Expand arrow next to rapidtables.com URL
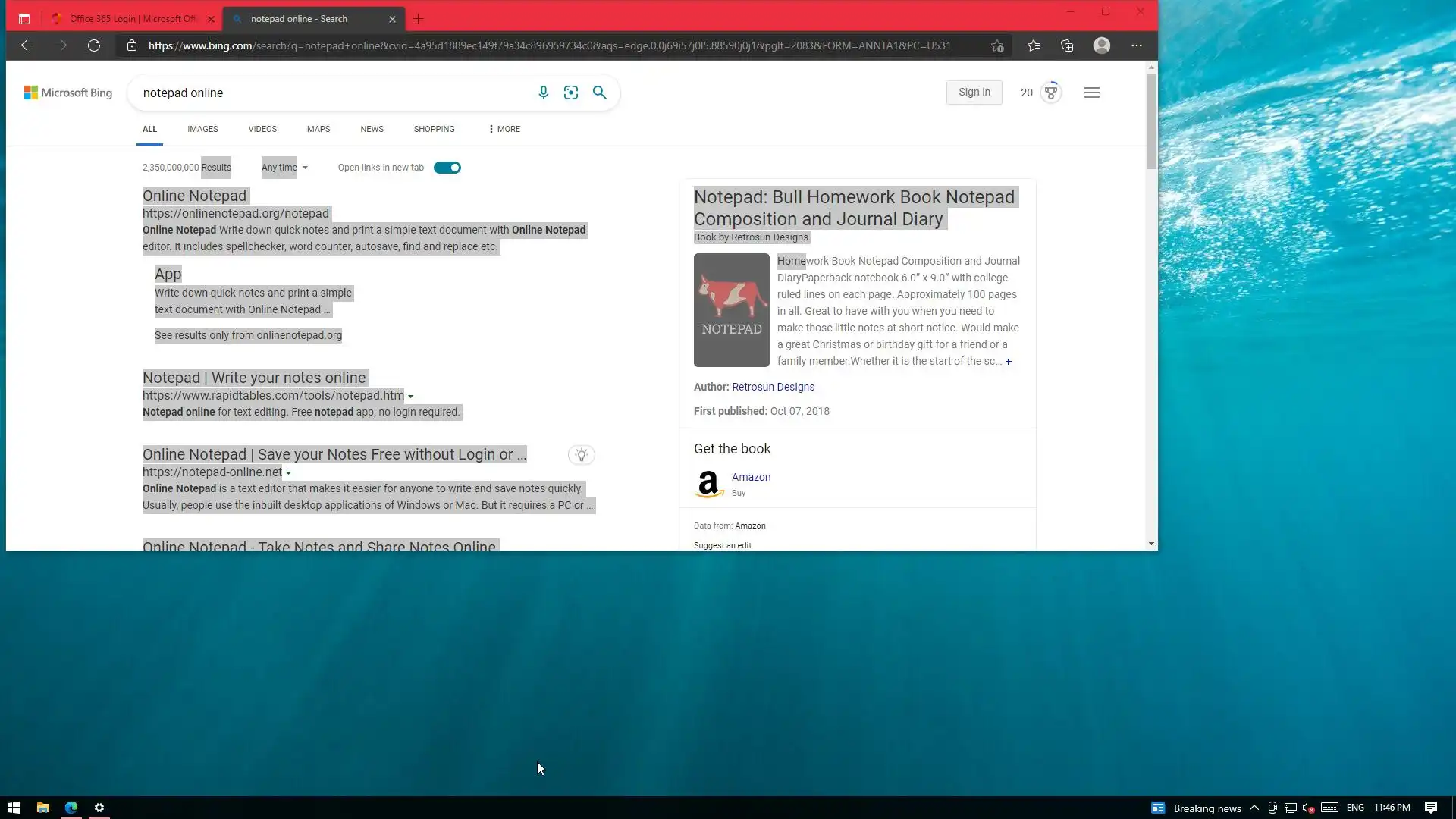 [x=410, y=397]
